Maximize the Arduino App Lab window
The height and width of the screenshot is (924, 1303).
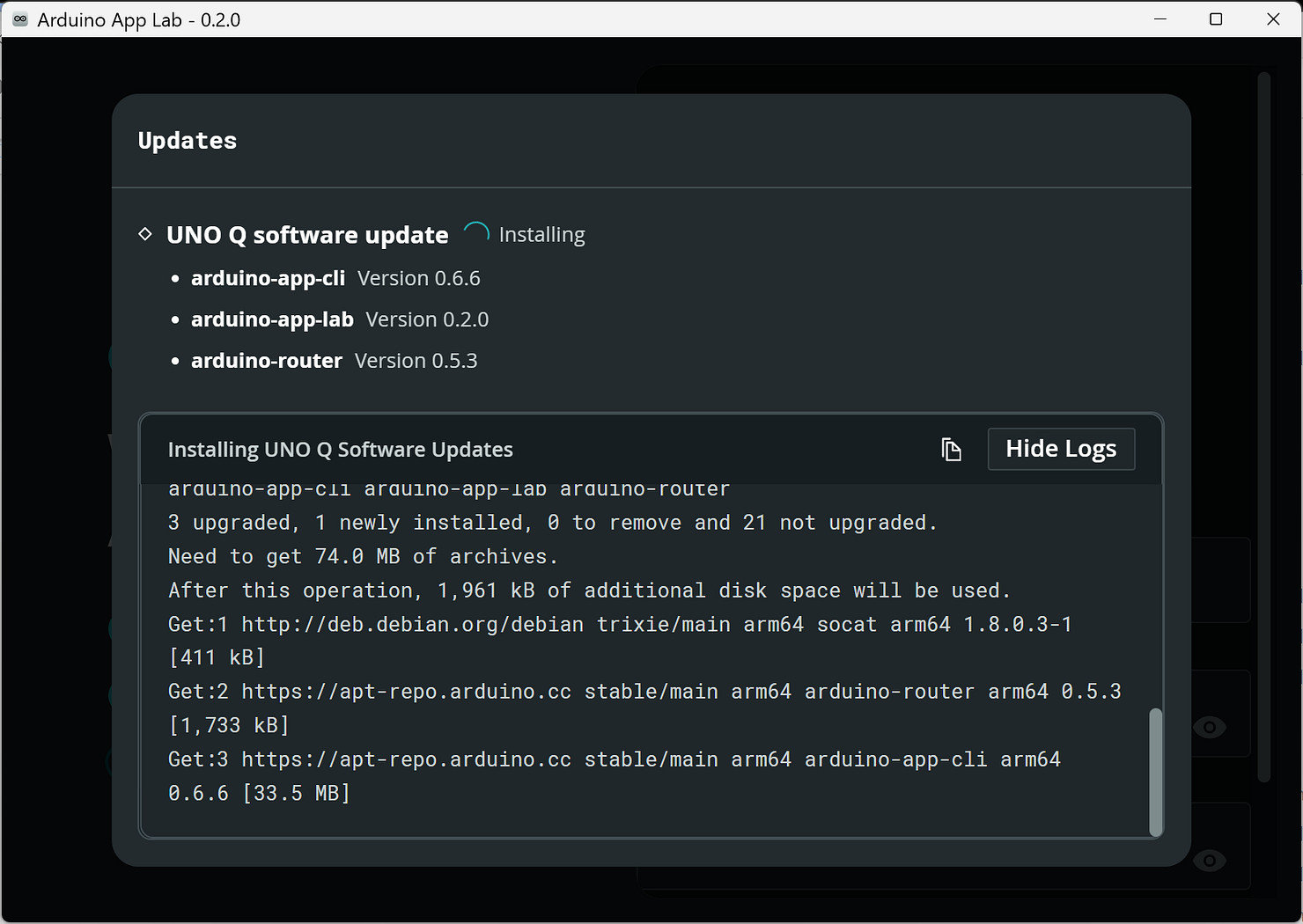click(1216, 19)
